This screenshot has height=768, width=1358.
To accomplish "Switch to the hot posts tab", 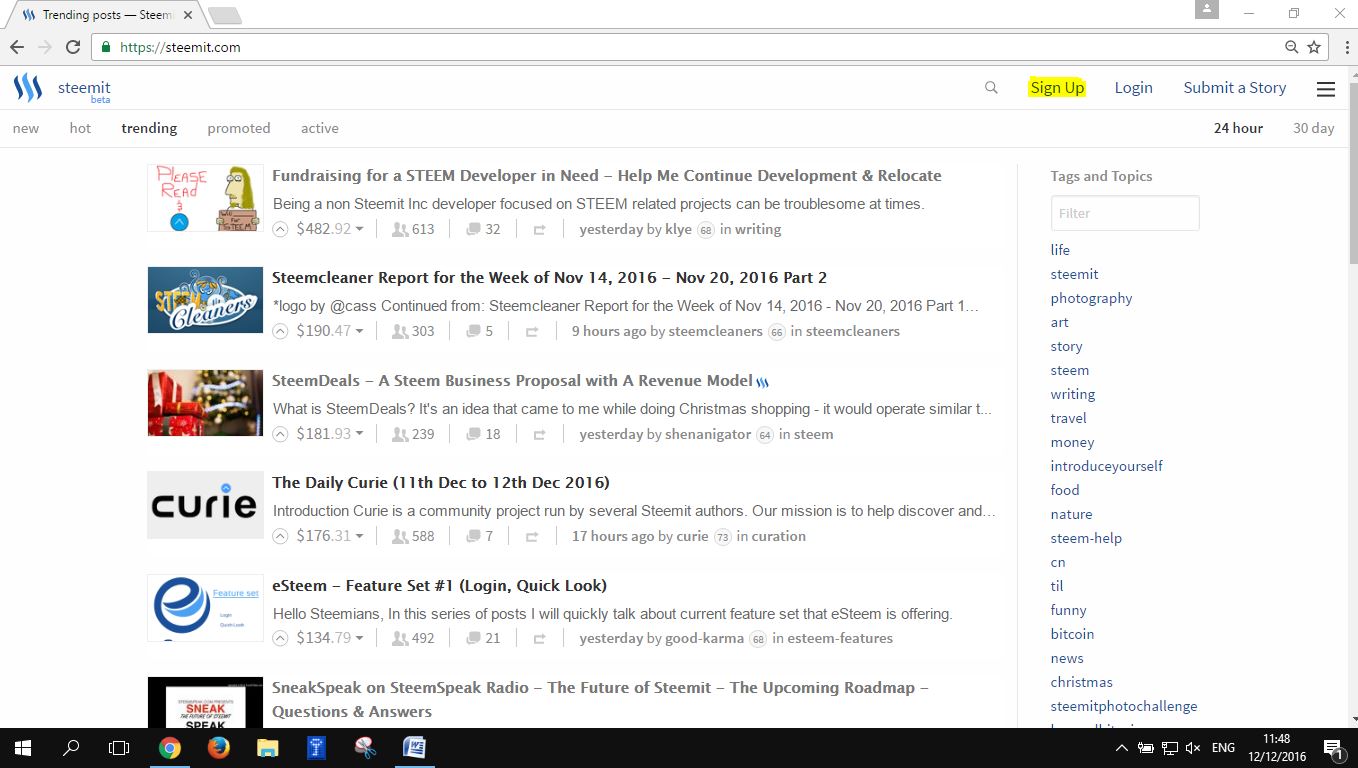I will pos(80,128).
